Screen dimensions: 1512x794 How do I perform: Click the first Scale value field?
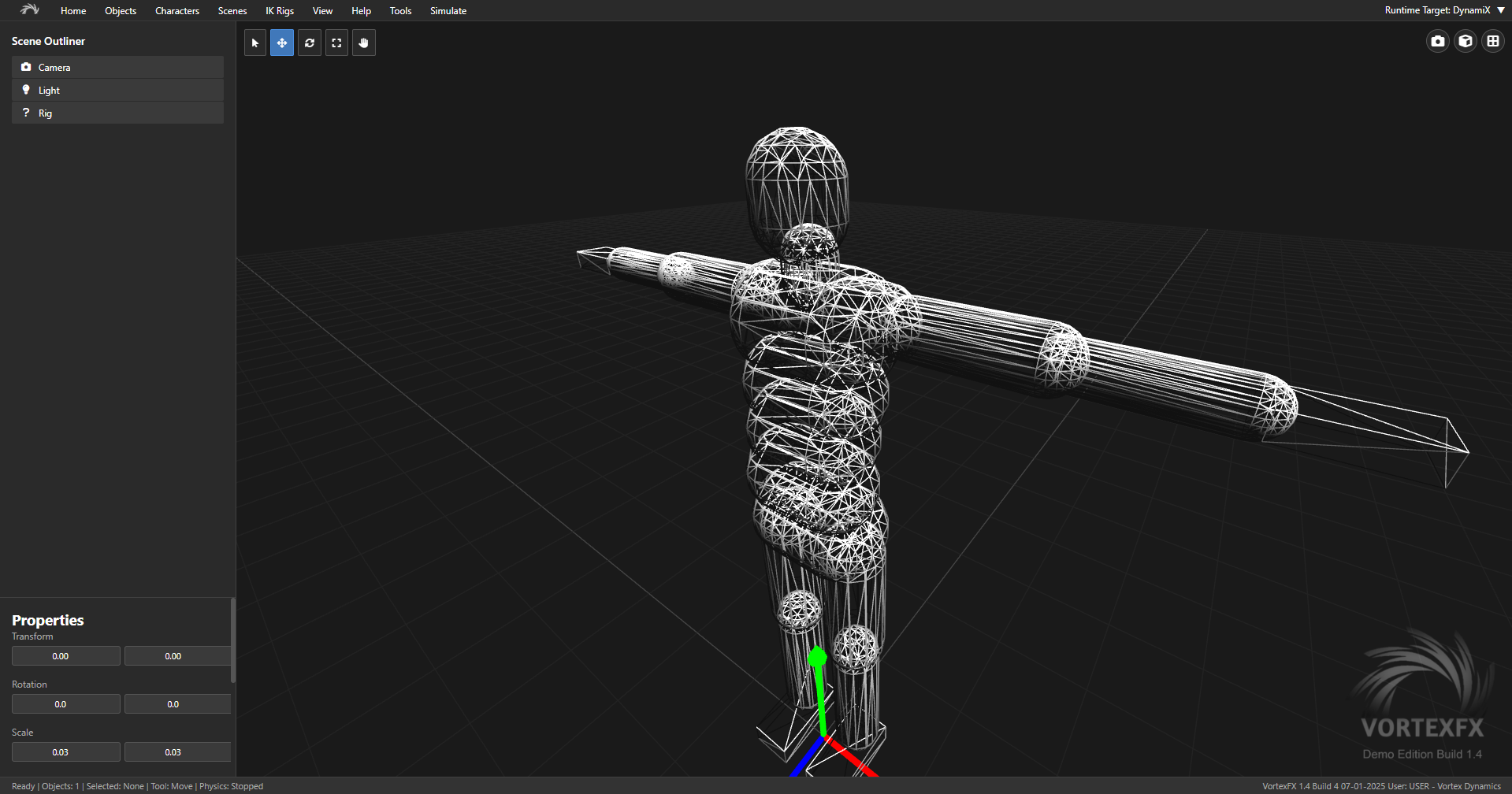(x=66, y=752)
